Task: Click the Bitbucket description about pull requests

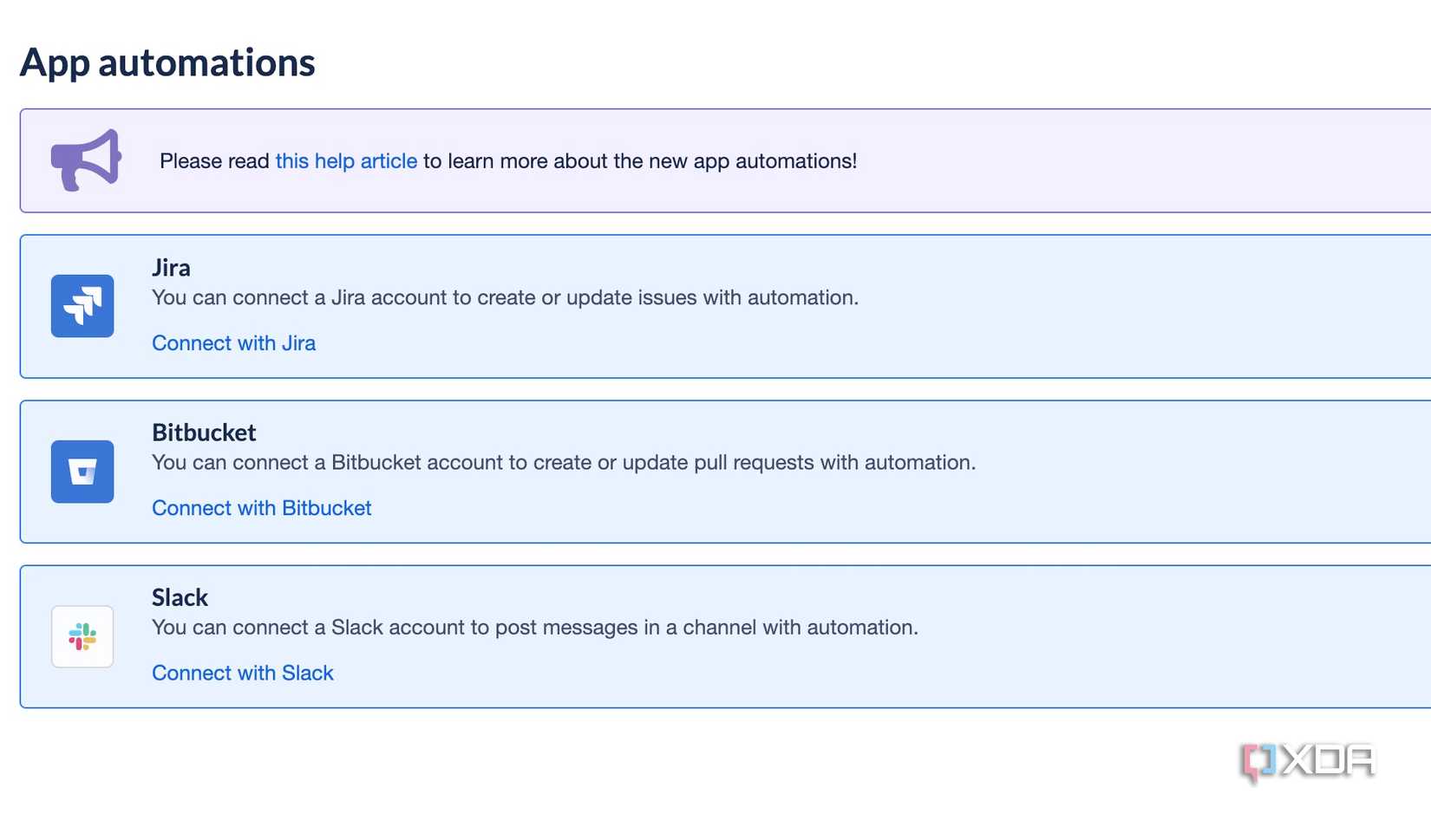Action: coord(564,462)
